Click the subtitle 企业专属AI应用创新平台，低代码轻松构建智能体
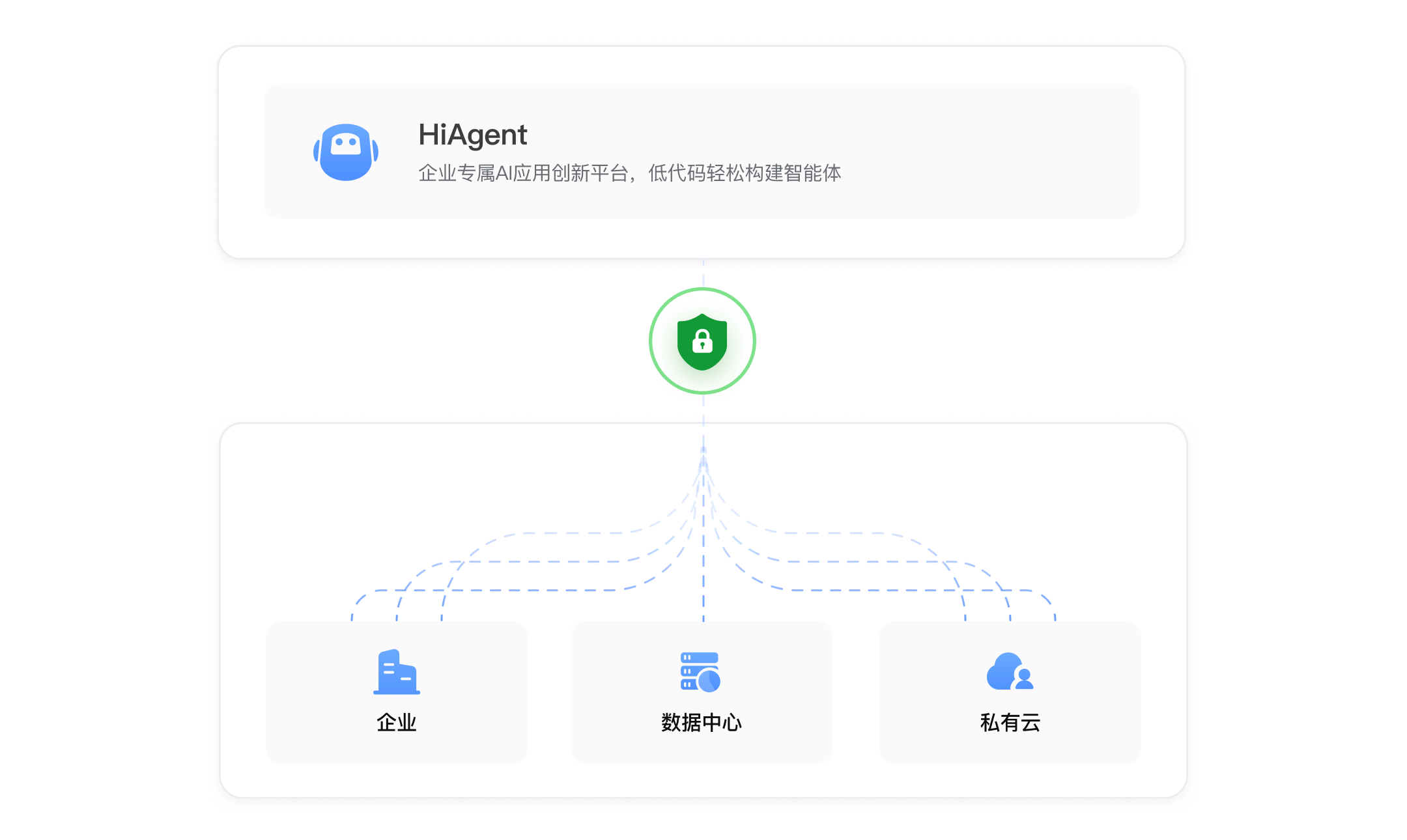Image resolution: width=1407 pixels, height=840 pixels. pos(630,173)
